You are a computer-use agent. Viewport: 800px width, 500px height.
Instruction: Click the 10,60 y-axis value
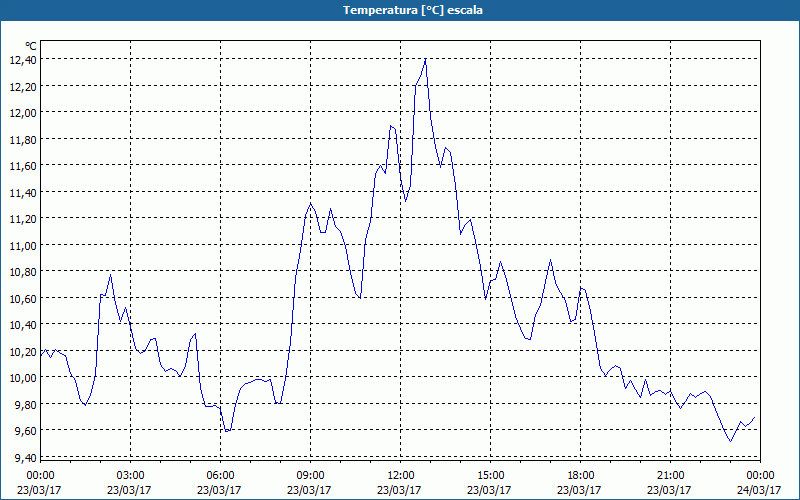(23, 298)
